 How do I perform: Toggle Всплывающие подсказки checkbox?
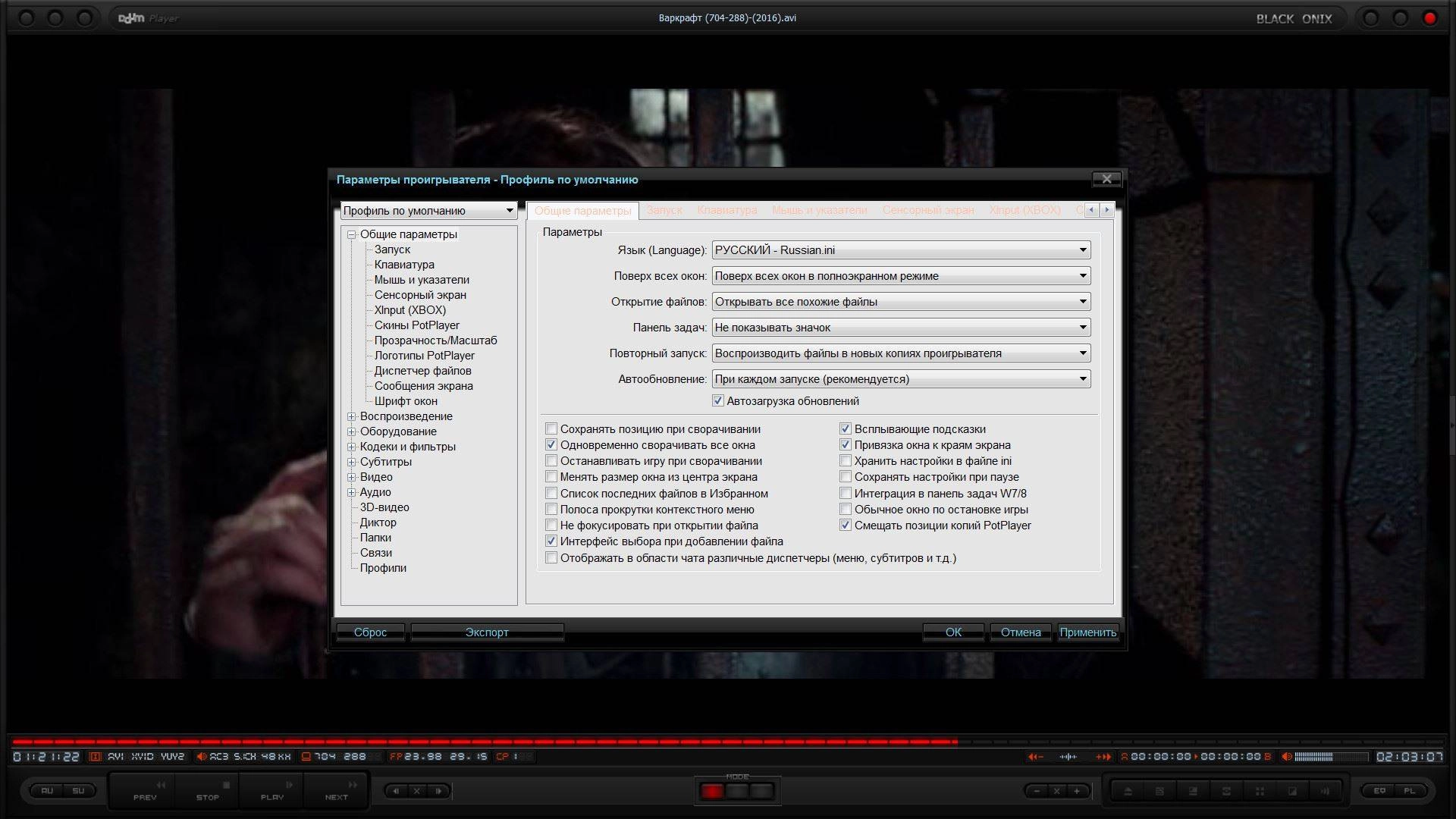tap(846, 429)
